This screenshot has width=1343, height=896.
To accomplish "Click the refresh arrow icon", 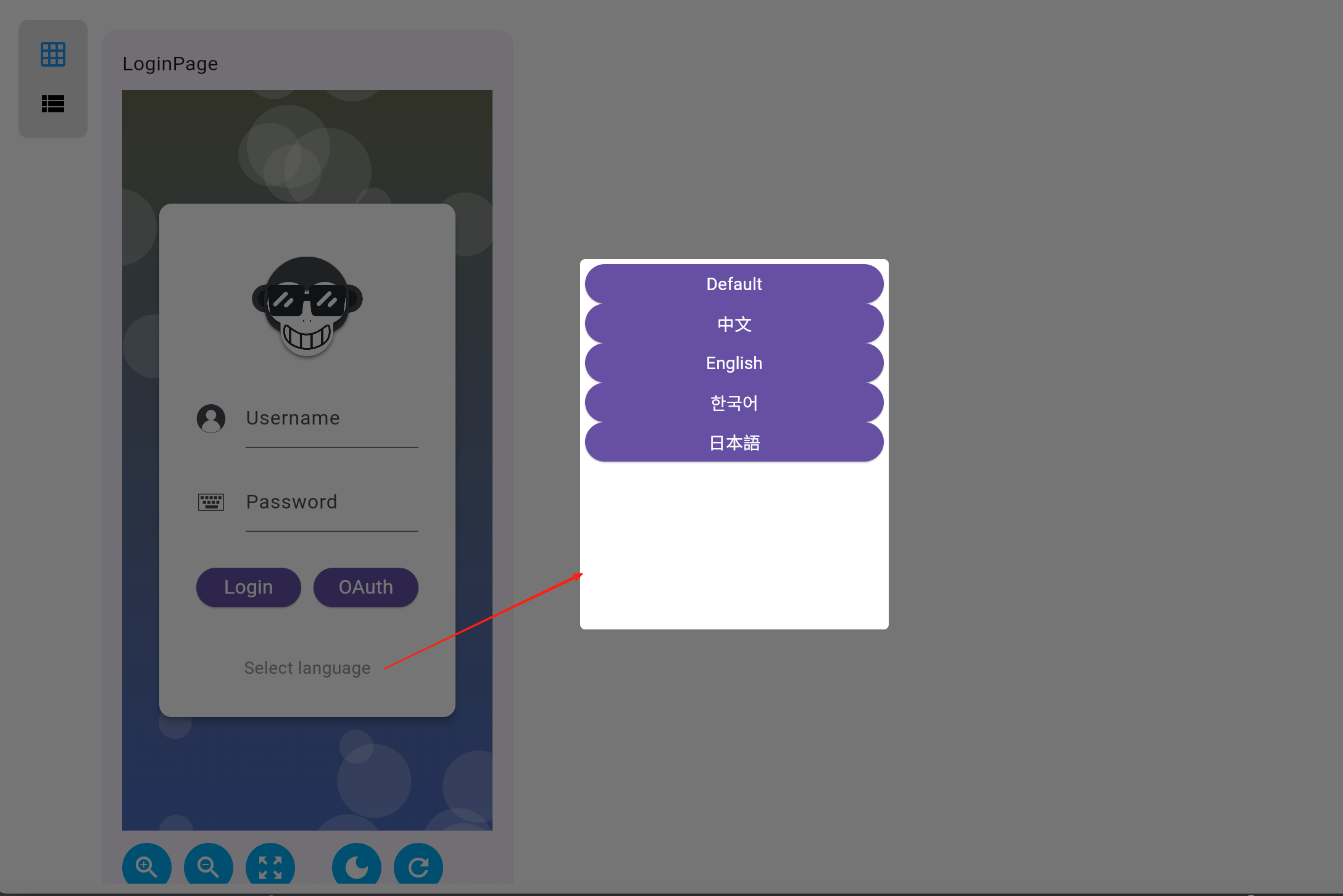I will coord(418,867).
